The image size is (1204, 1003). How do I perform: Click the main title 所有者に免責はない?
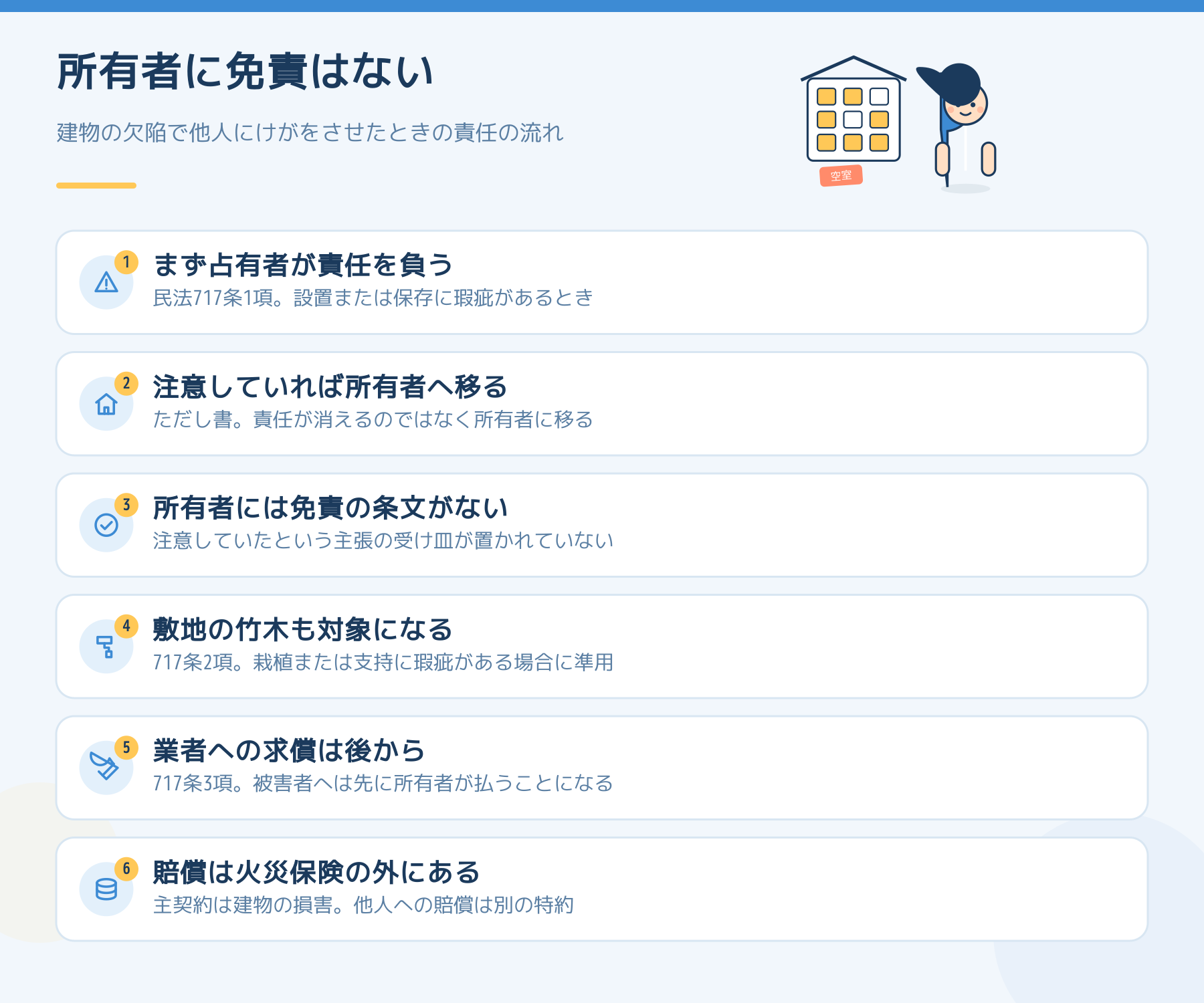(x=245, y=72)
